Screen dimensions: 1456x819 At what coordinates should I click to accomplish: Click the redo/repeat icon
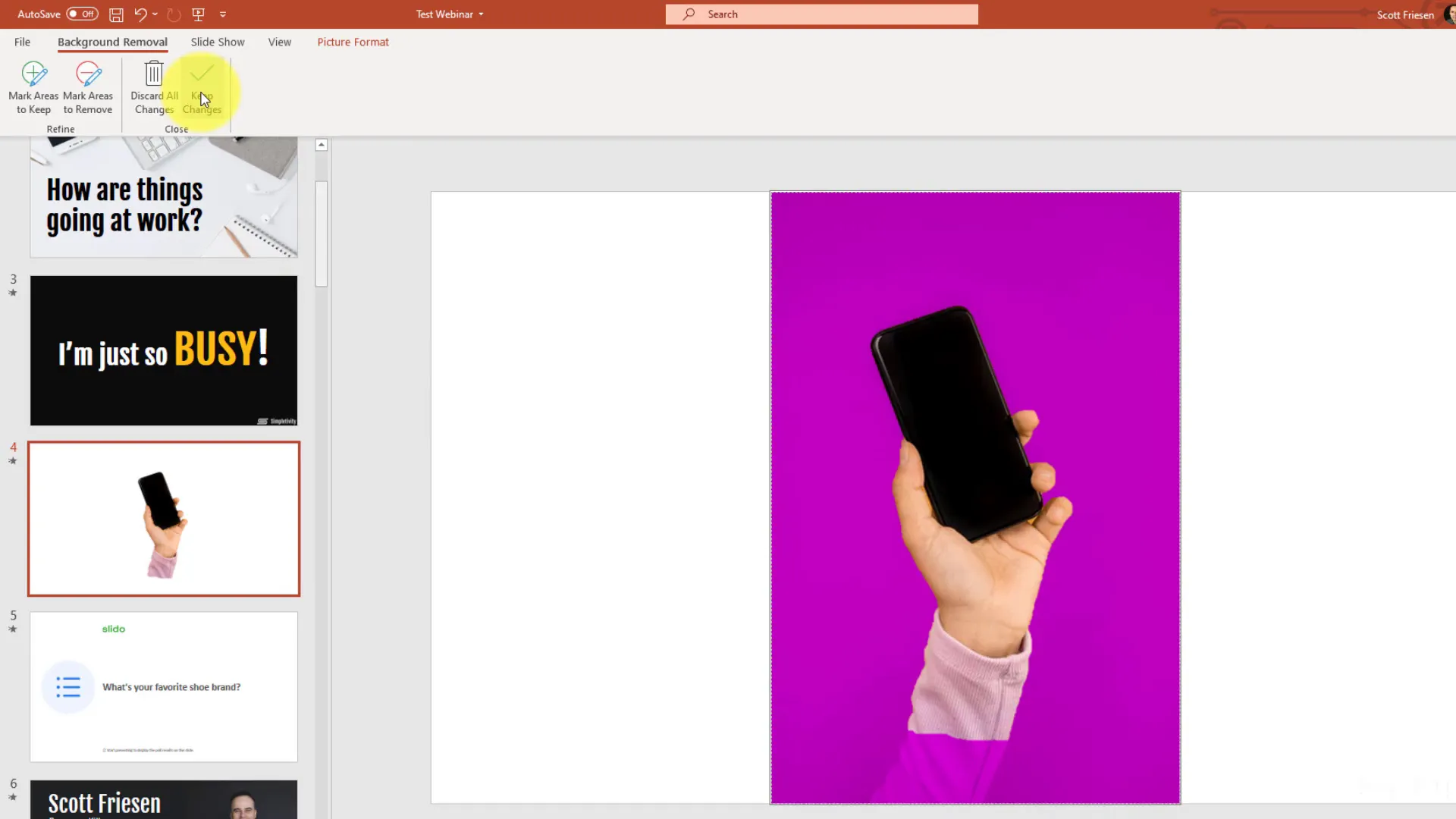coord(174,14)
